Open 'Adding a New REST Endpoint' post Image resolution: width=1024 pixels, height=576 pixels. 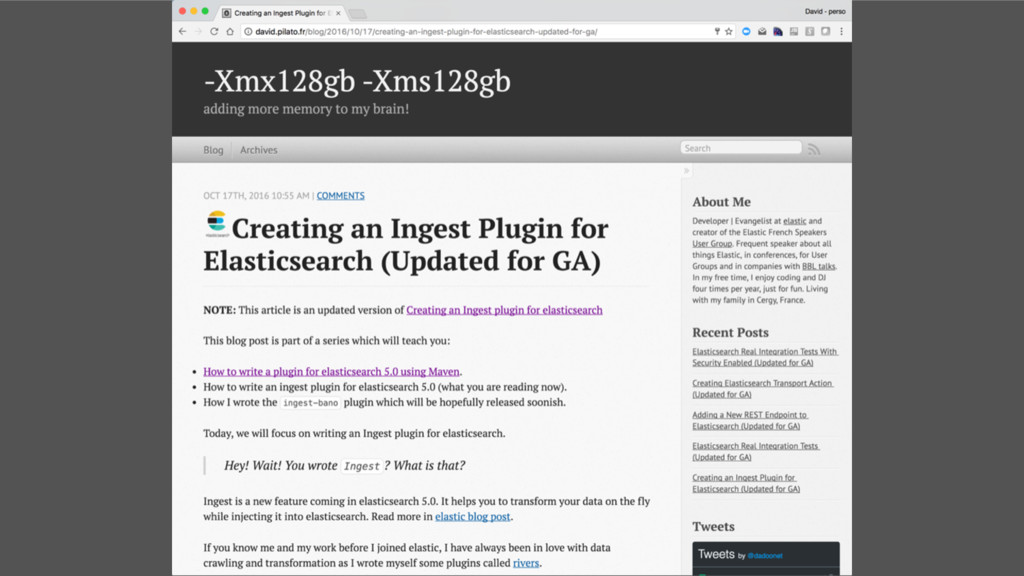pos(750,420)
